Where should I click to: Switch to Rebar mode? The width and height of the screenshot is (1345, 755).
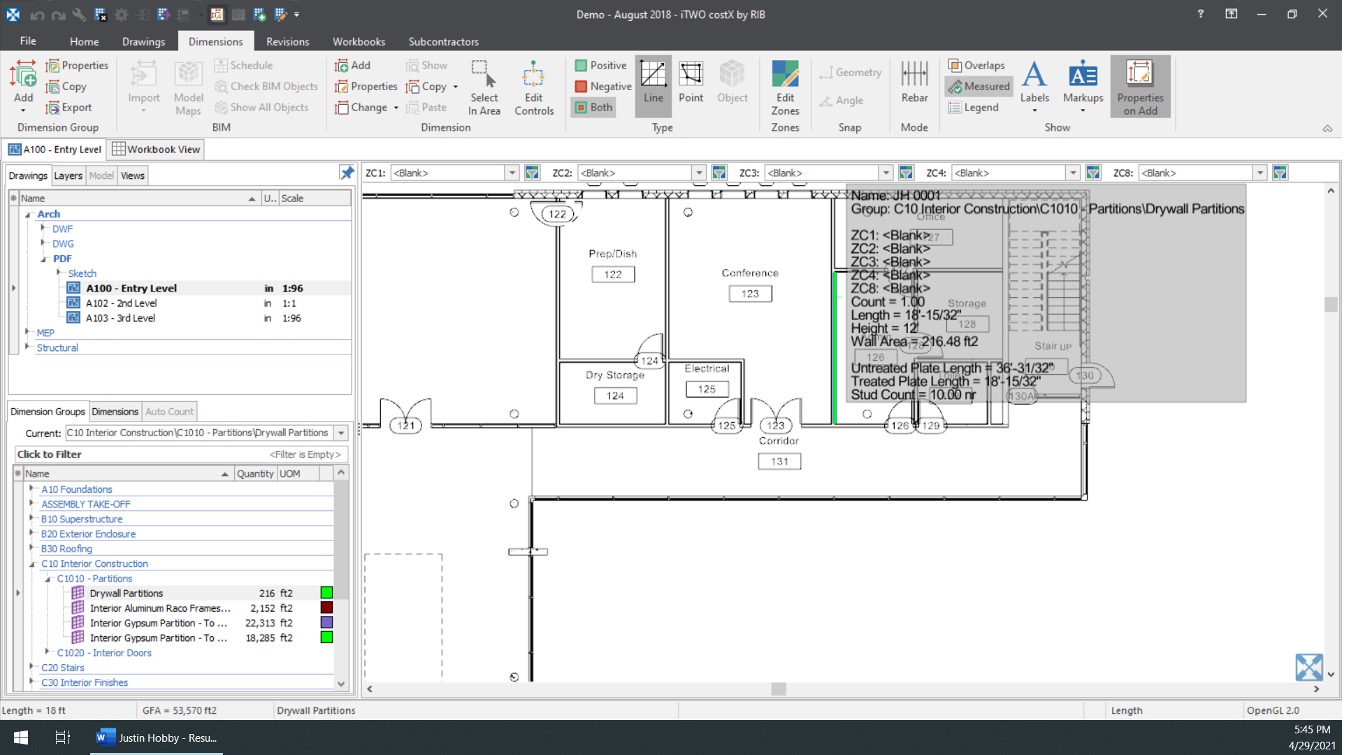point(914,81)
